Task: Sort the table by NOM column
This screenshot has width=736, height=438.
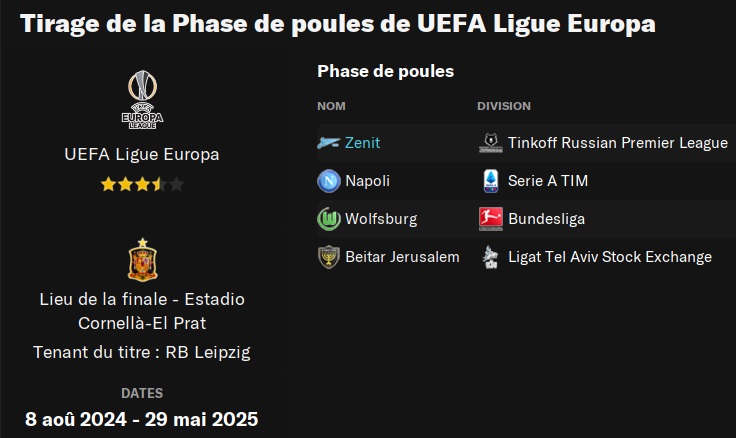Action: (x=331, y=106)
